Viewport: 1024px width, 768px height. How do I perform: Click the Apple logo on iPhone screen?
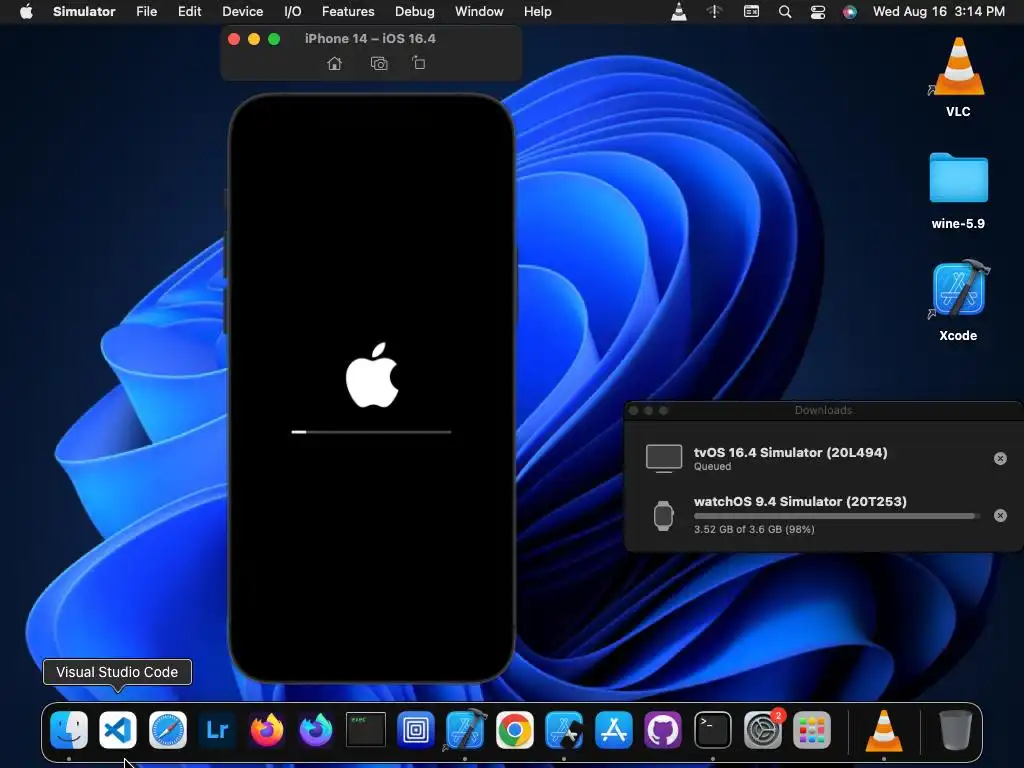[x=372, y=375]
